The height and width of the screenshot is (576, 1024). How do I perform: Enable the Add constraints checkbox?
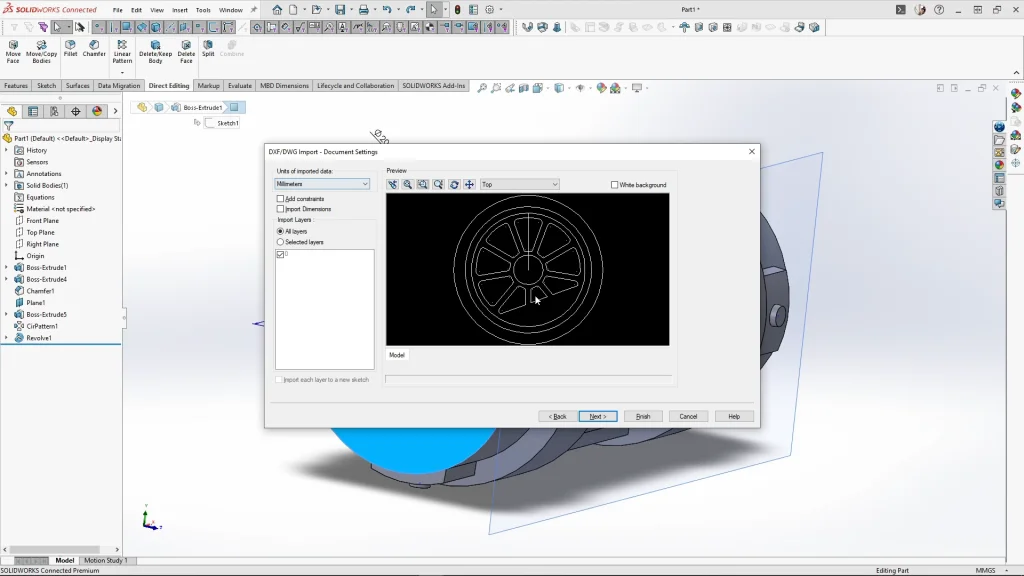[281, 199]
